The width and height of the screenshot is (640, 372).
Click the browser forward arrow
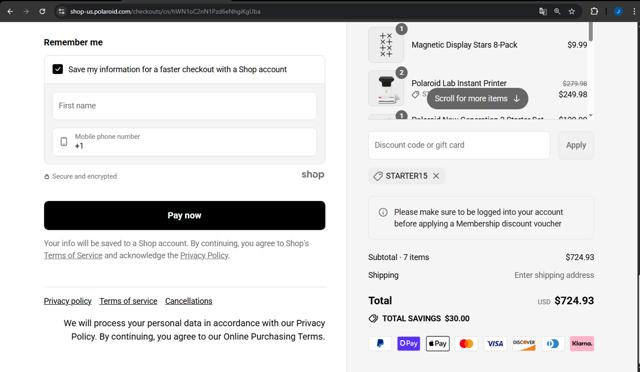[27, 11]
